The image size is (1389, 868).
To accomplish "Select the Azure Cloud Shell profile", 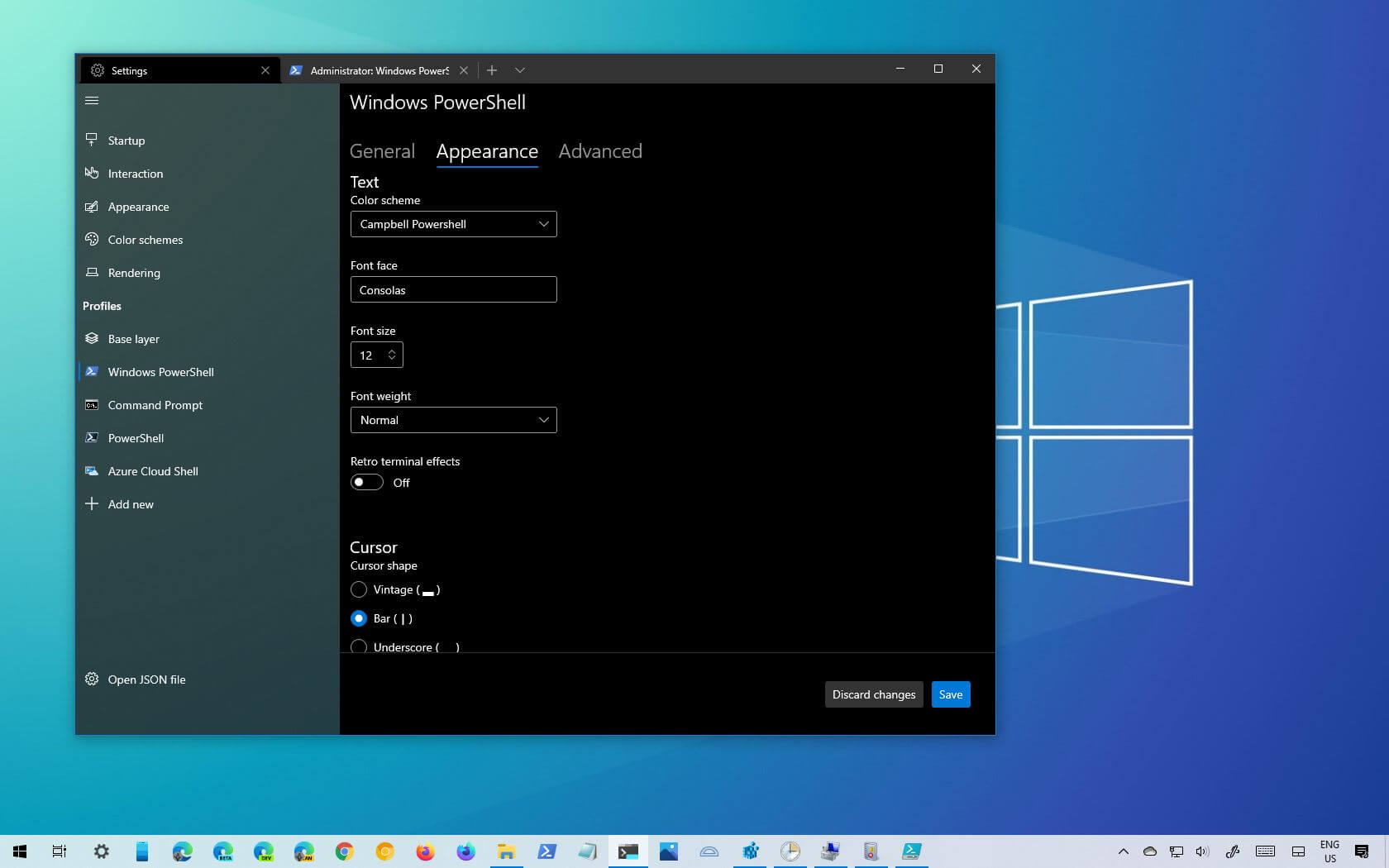I will [207, 471].
